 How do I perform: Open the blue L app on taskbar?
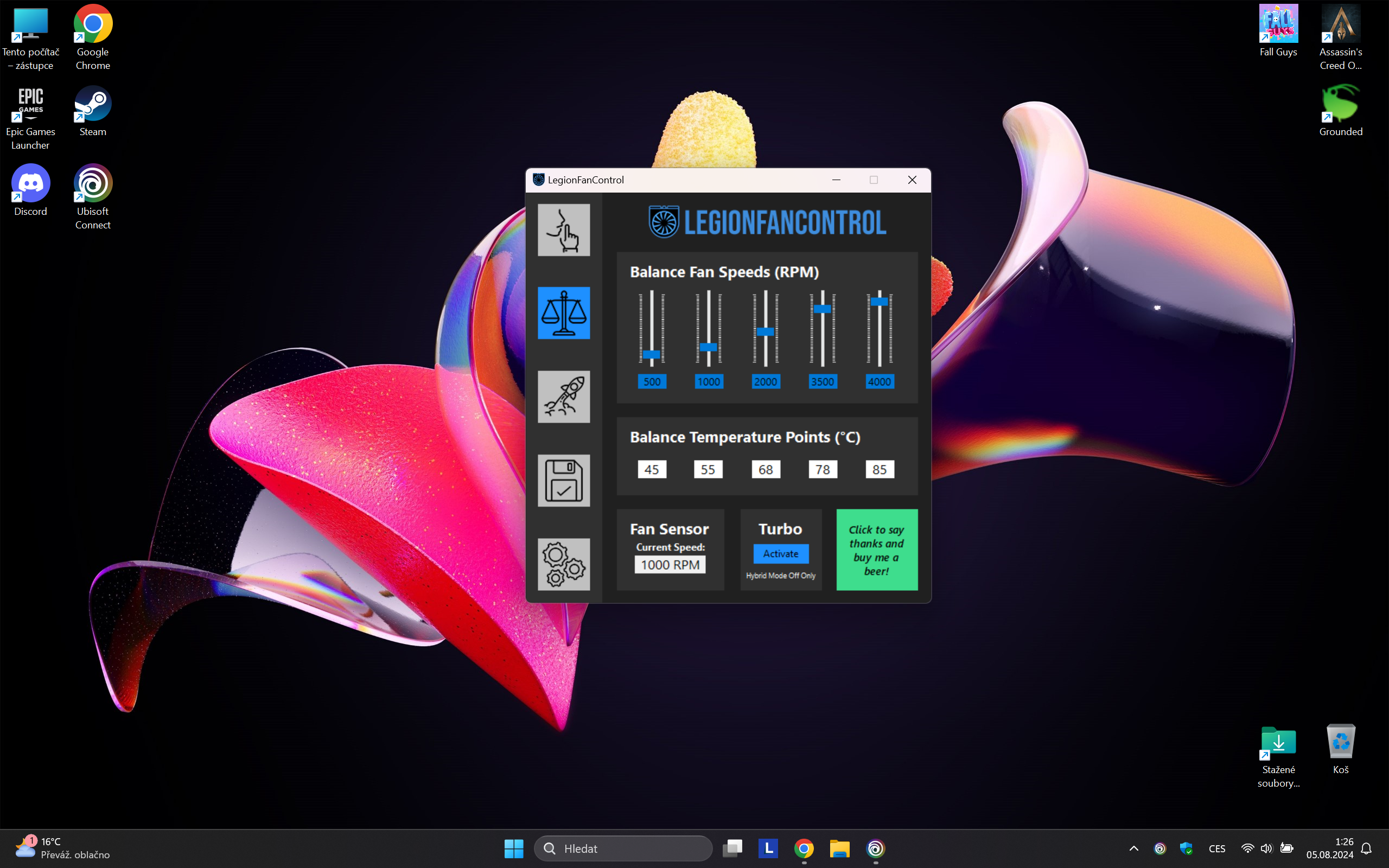pos(768,848)
